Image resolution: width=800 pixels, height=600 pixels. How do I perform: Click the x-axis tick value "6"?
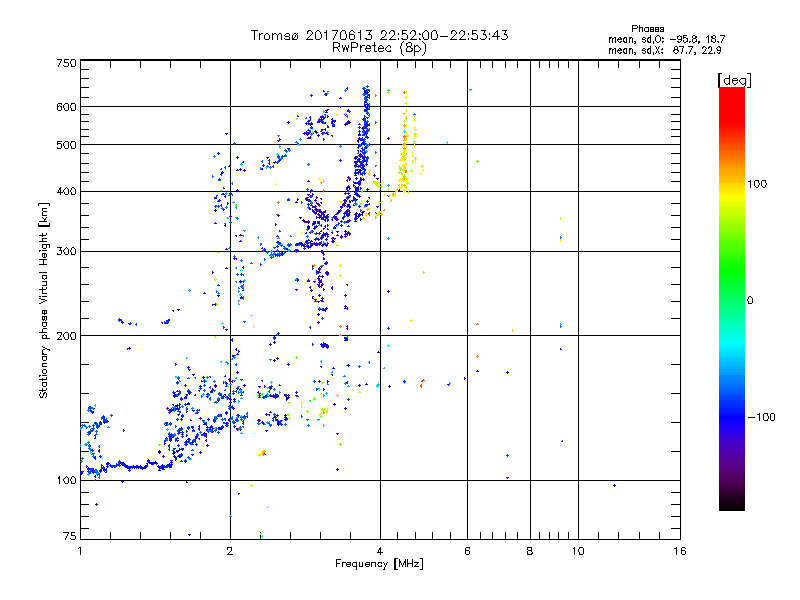point(467,551)
